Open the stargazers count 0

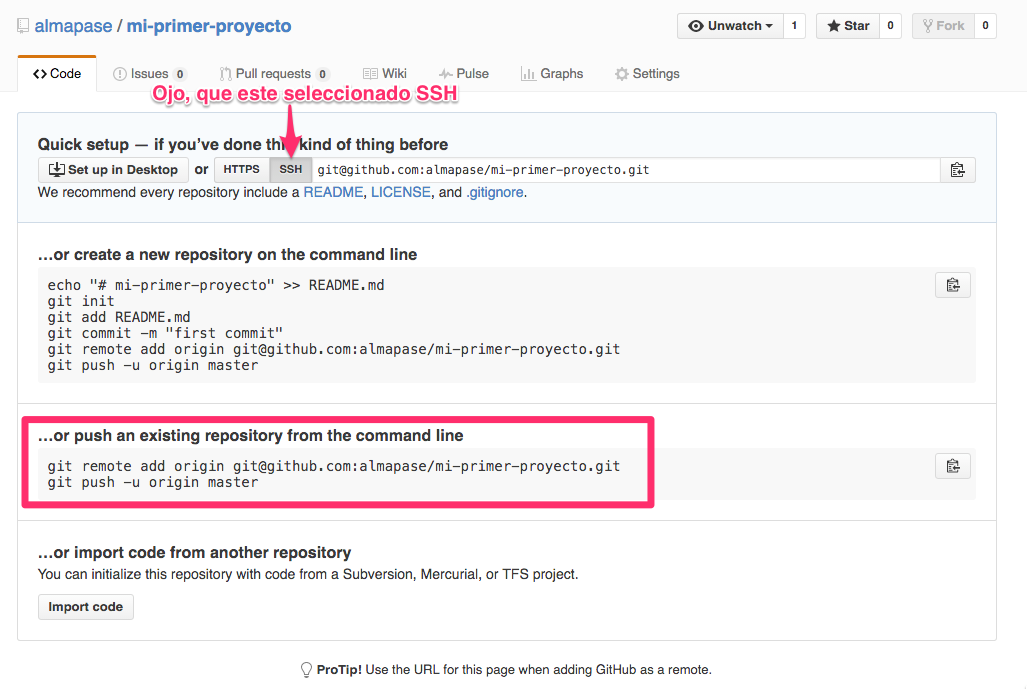pyautogui.click(x=890, y=26)
